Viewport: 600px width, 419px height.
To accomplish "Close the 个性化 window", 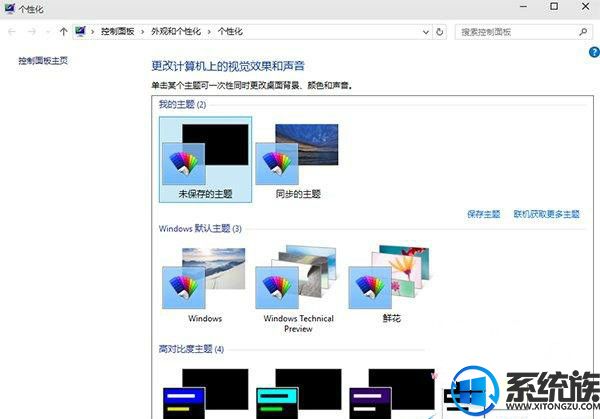I will 585,7.
